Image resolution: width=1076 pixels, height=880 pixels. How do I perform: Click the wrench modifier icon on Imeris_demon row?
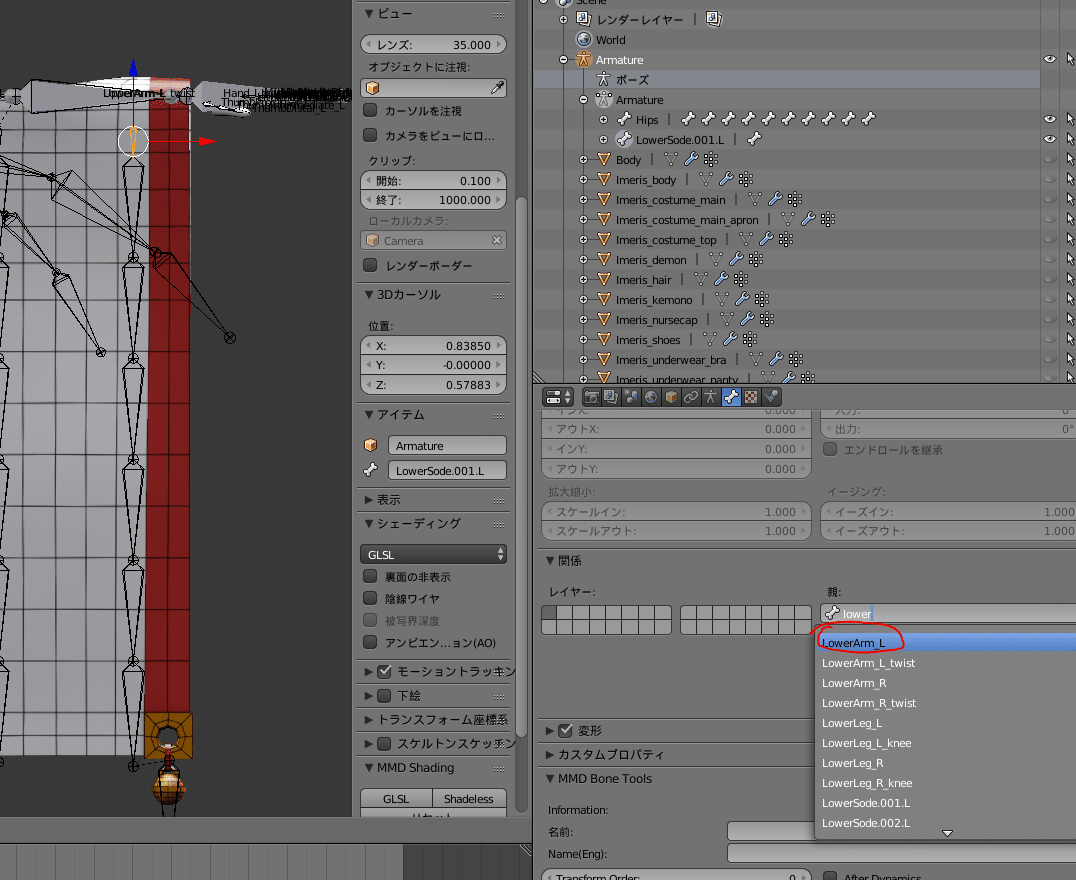[x=736, y=259]
